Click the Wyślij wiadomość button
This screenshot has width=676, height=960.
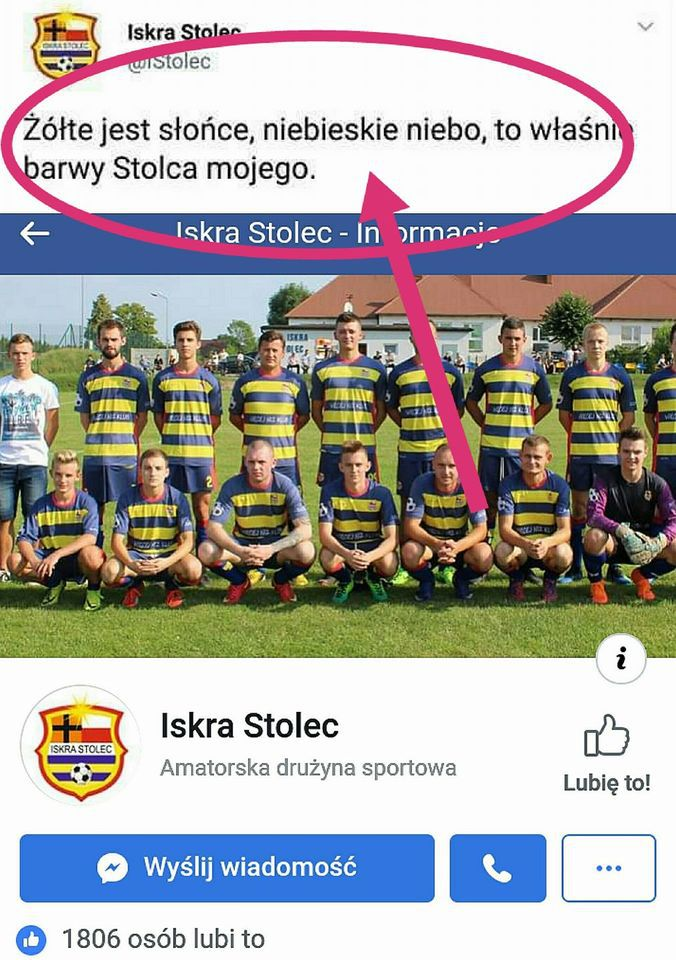click(x=227, y=868)
